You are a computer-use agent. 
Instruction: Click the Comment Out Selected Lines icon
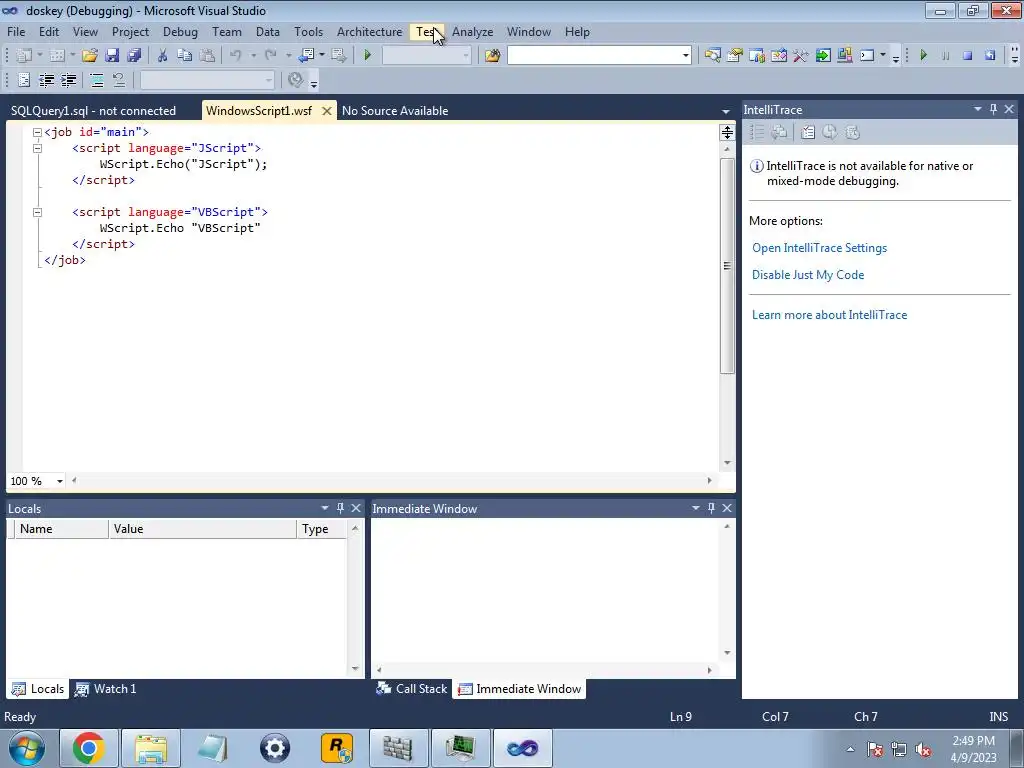tap(97, 80)
